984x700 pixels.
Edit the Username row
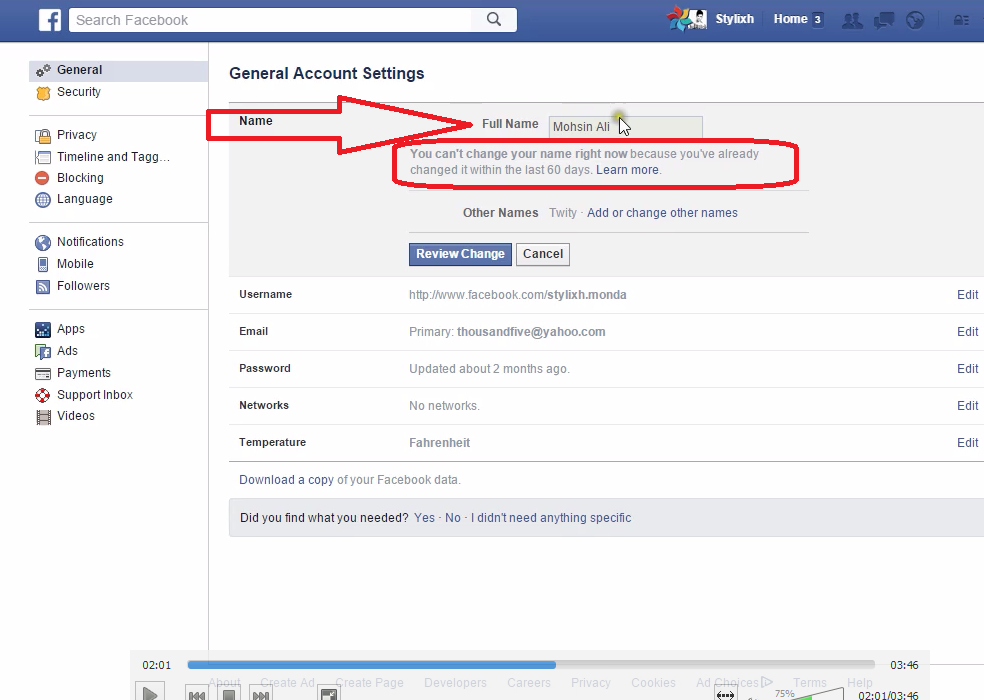point(967,295)
